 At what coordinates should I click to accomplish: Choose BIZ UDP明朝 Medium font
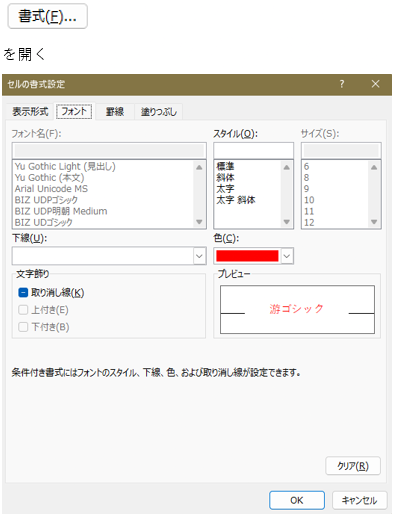pos(61,211)
